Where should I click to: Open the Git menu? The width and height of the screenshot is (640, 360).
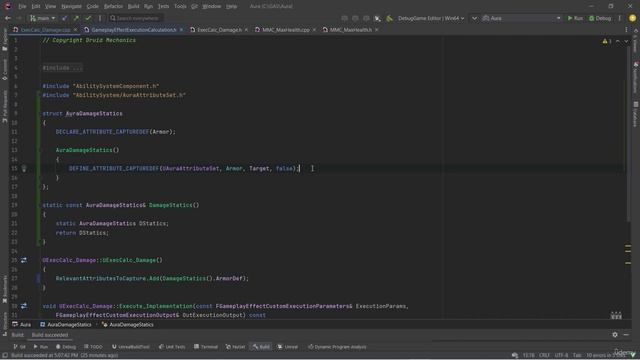(x=194, y=6)
